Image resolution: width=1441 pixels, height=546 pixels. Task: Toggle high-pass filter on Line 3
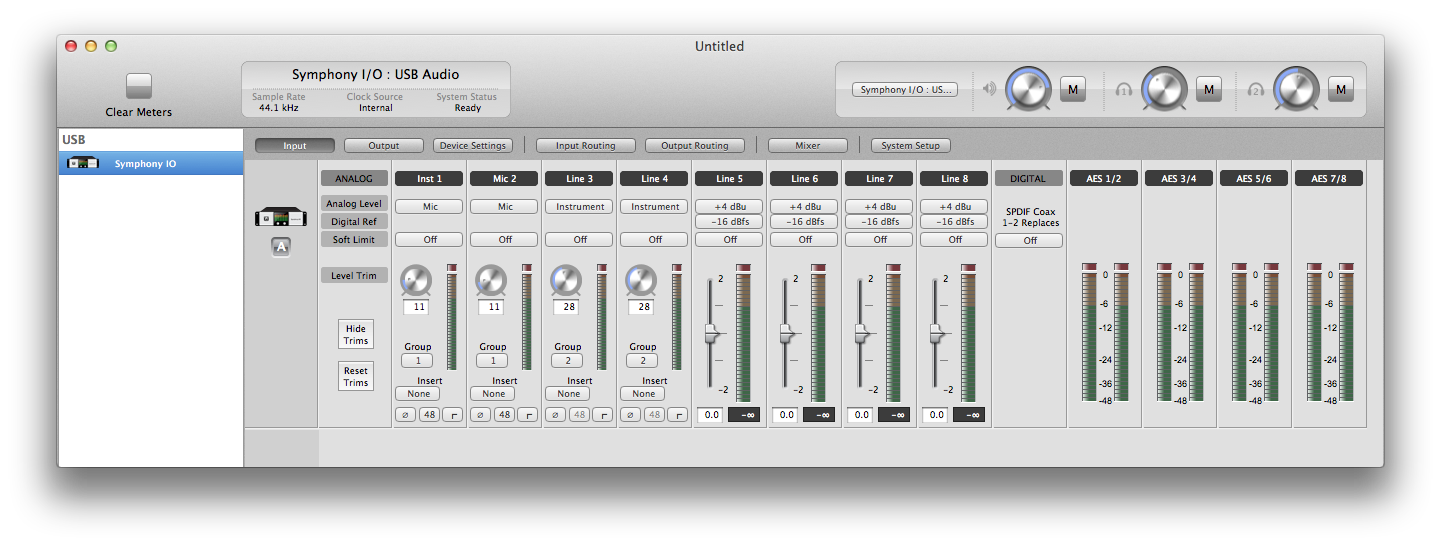click(x=603, y=414)
